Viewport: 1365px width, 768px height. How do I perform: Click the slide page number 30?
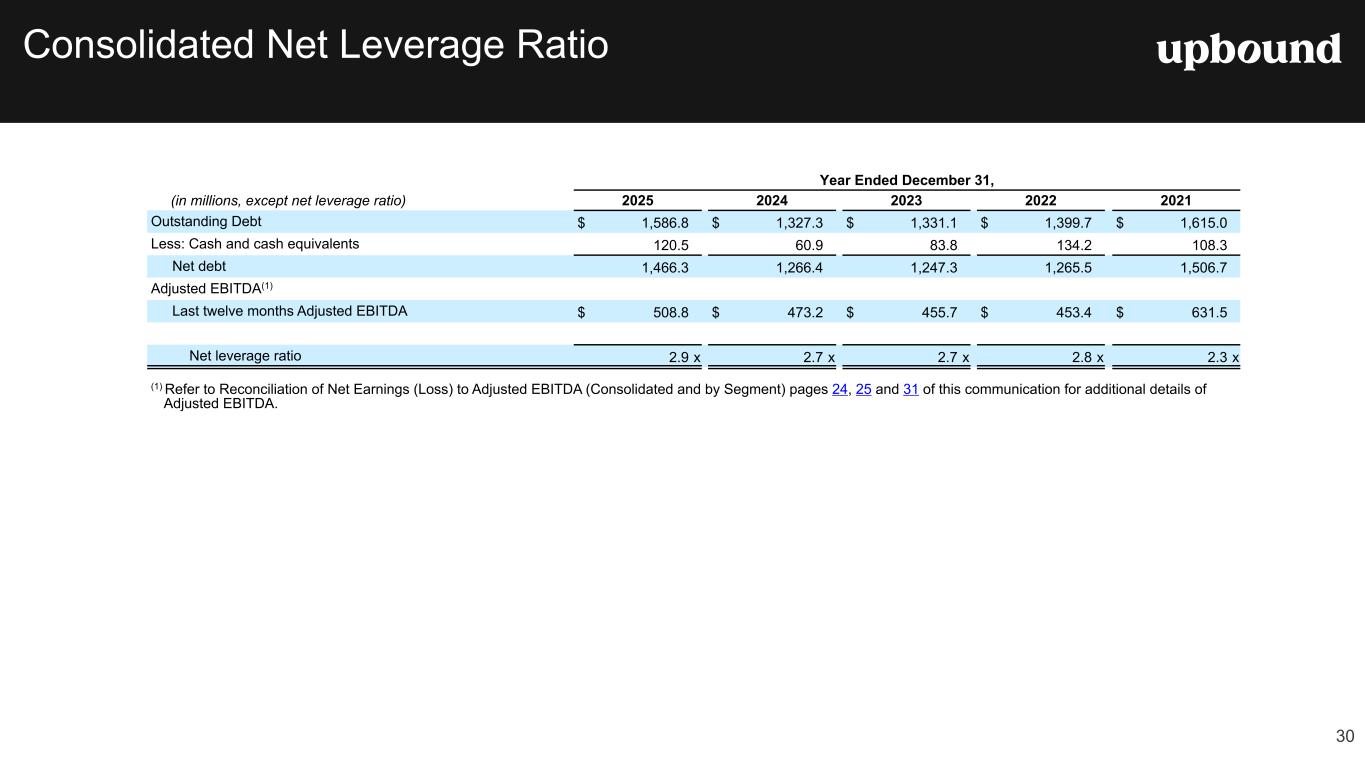(x=1344, y=737)
